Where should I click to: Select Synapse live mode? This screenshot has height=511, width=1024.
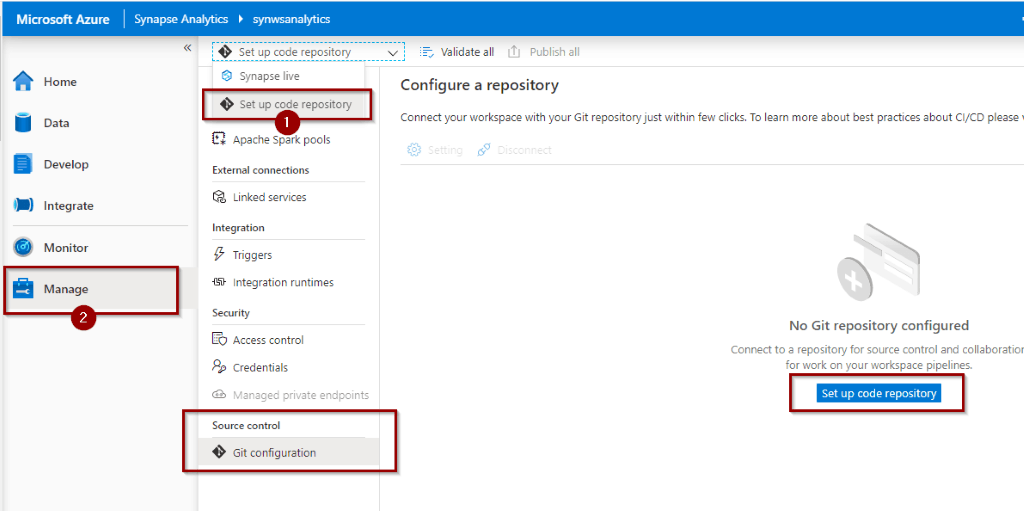point(289,76)
